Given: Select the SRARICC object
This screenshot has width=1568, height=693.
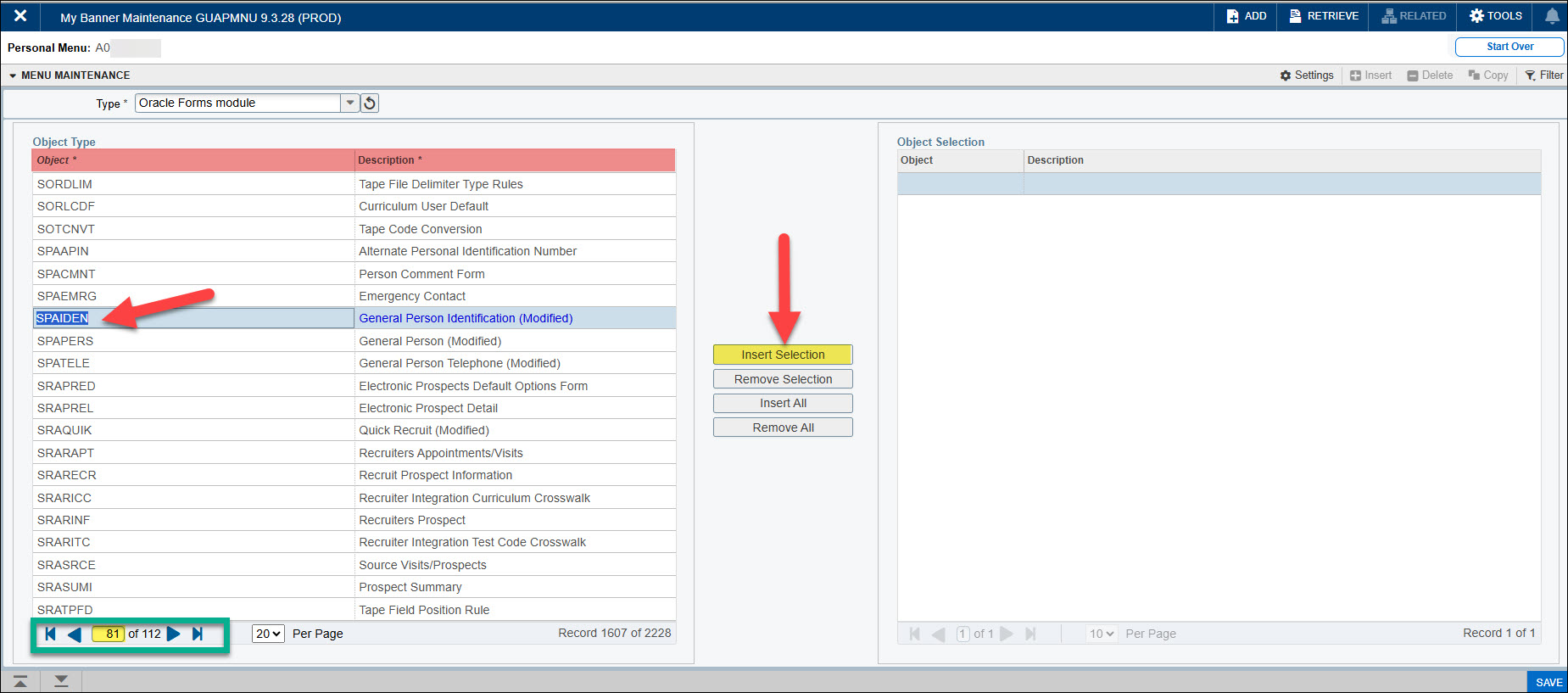Looking at the screenshot, I should (193, 498).
